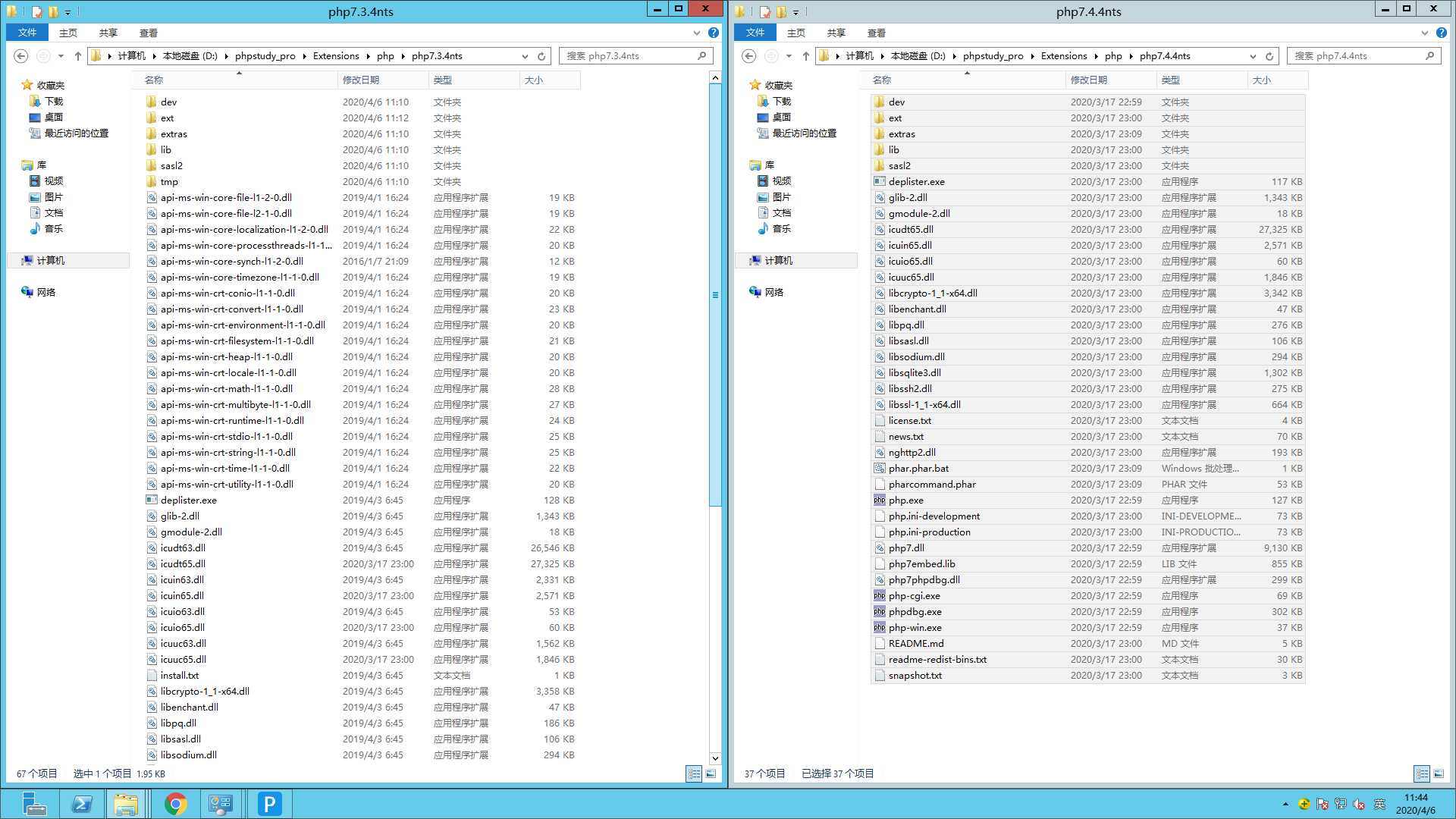
Task: Open Control Panel from the taskbar
Action: [221, 803]
